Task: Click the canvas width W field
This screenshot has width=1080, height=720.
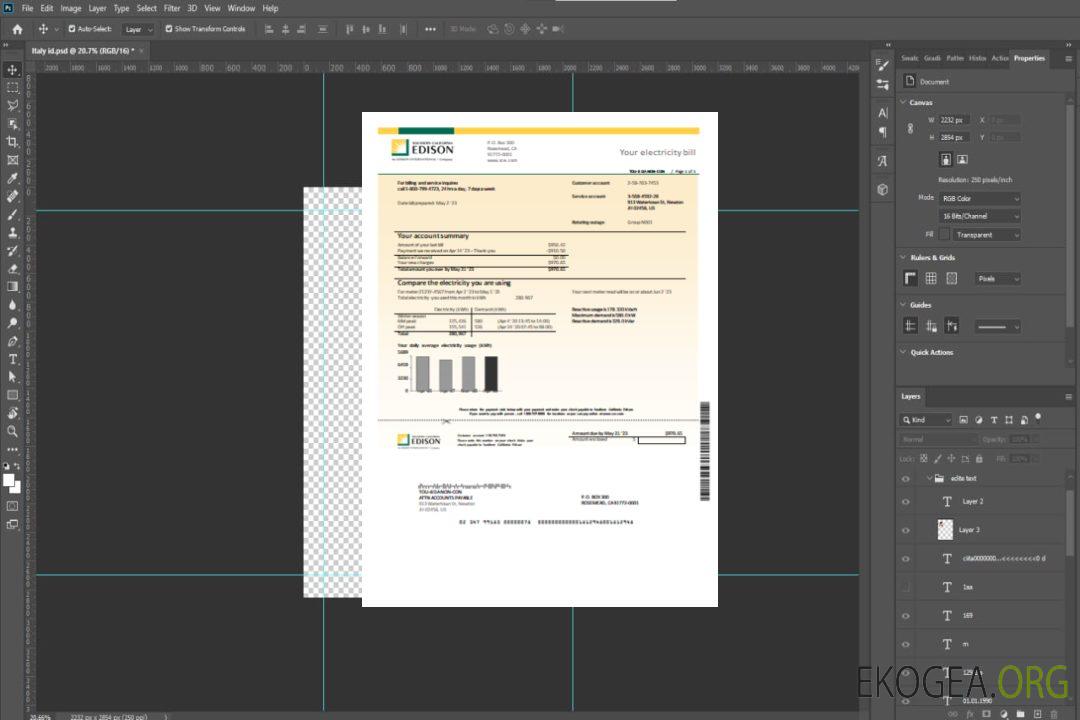Action: click(x=954, y=120)
